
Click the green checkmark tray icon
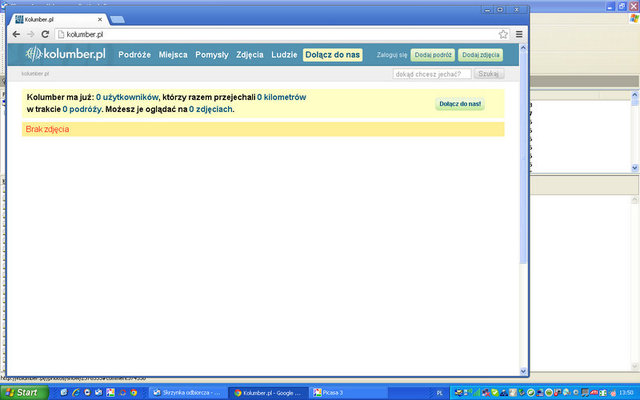click(x=495, y=393)
